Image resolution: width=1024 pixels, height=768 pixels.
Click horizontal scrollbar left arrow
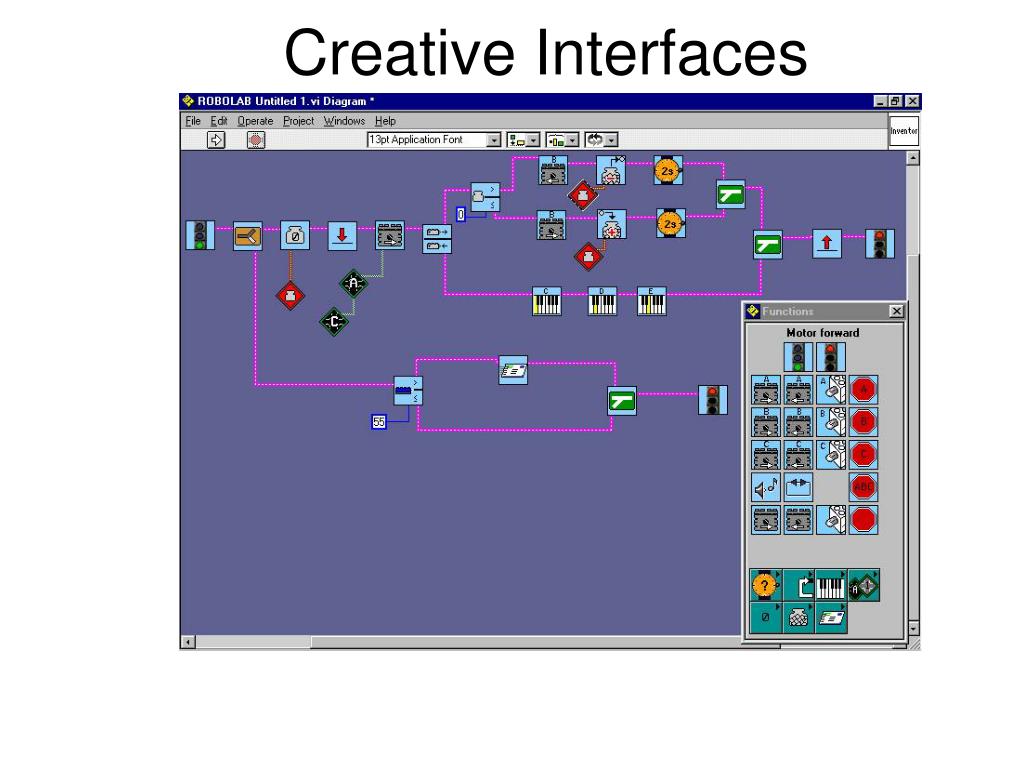pos(188,643)
